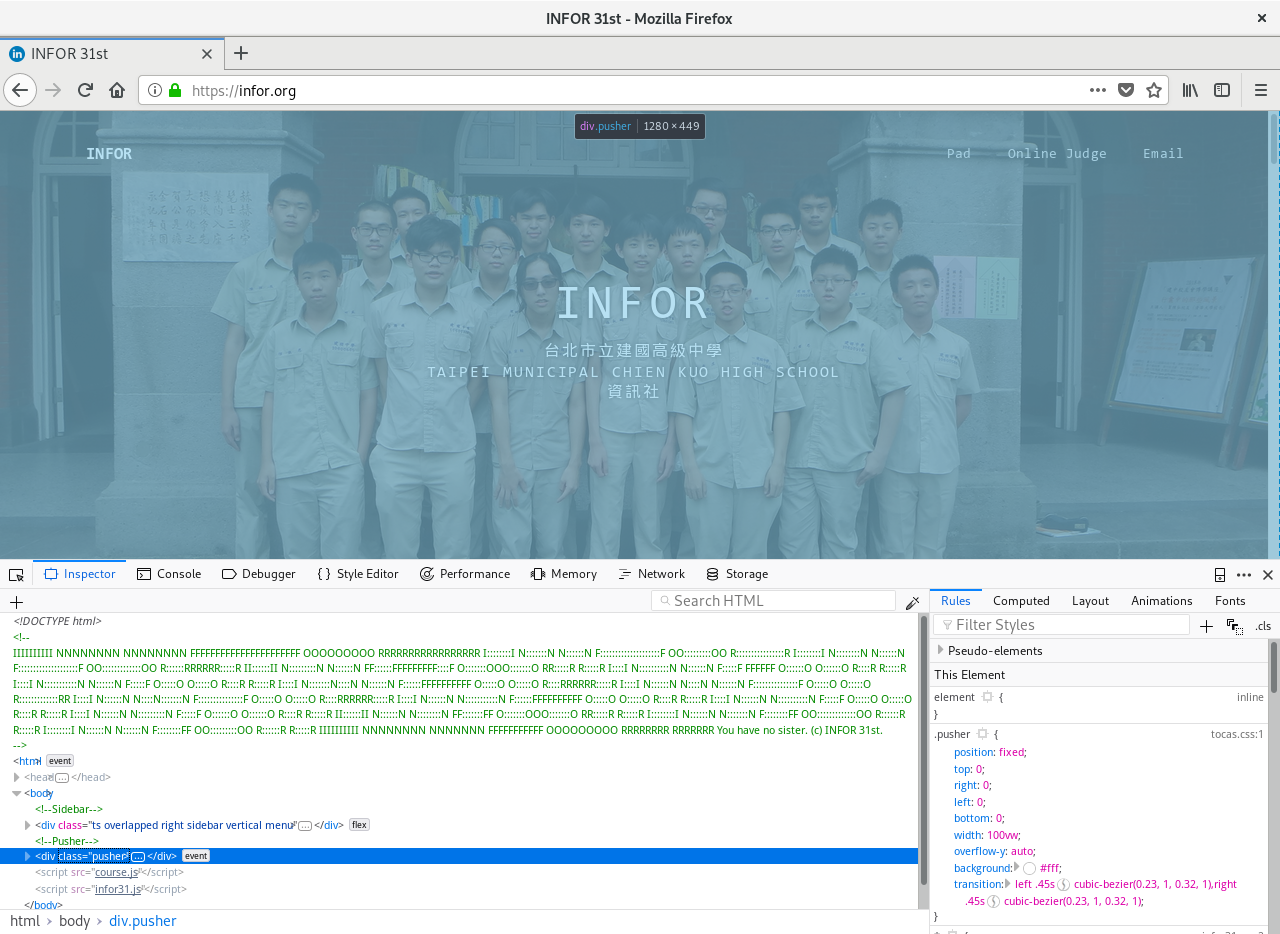Focus the Search HTML field
Image resolution: width=1280 pixels, height=934 pixels.
773,601
